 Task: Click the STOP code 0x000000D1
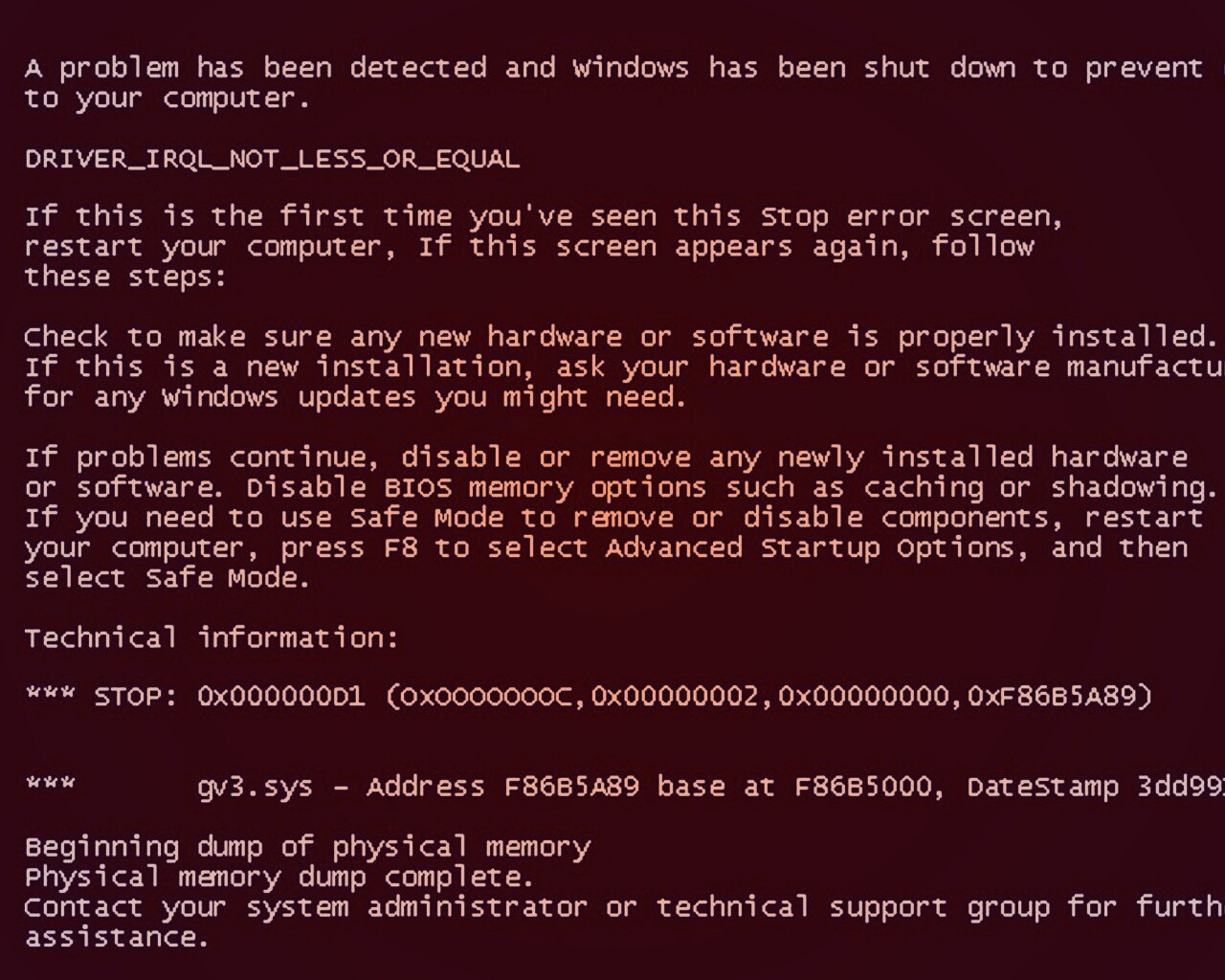tap(280, 696)
